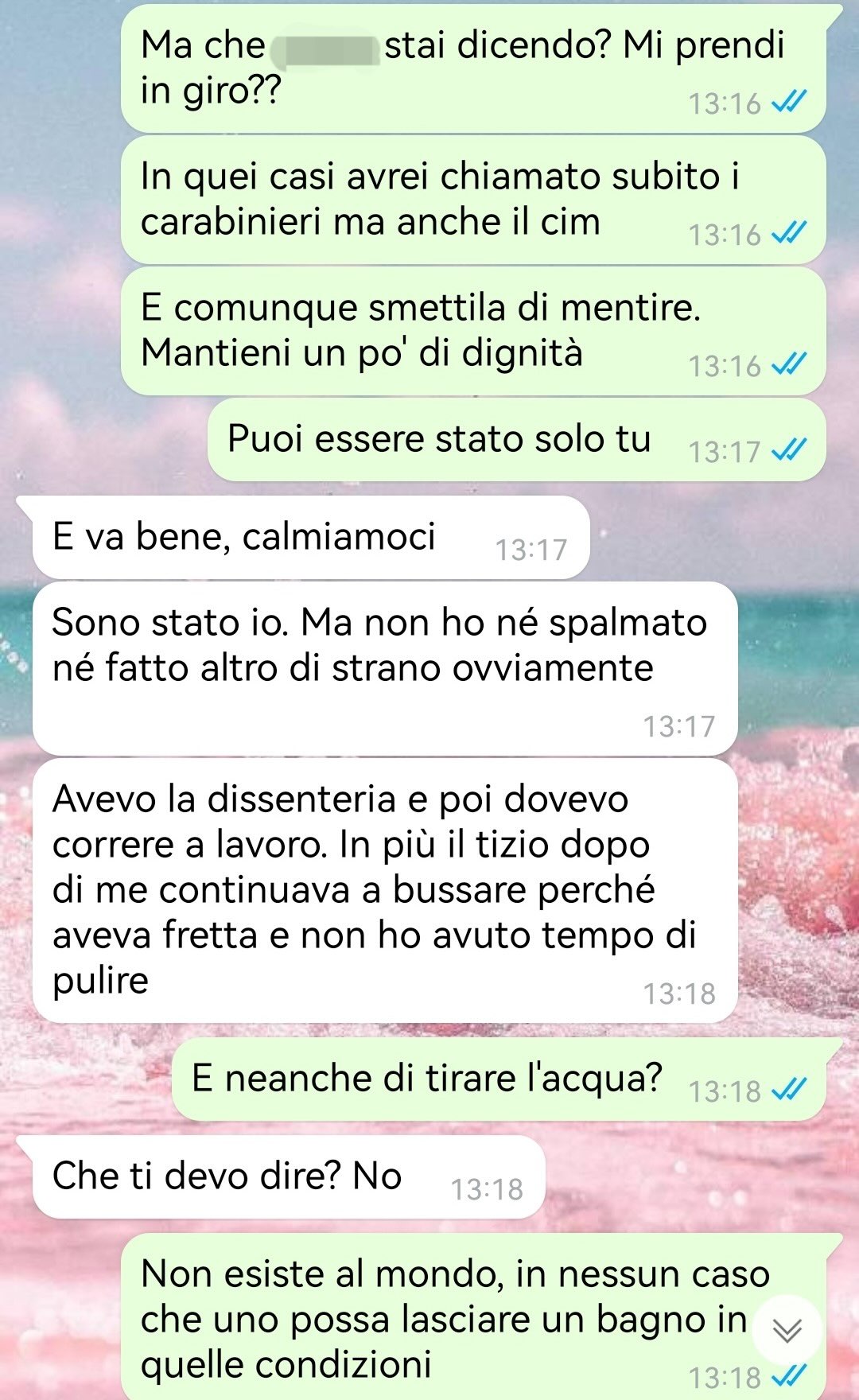Image resolution: width=859 pixels, height=1400 pixels.
Task: Tap read ticks on 'quelle condizioni' message
Action: [789, 1375]
